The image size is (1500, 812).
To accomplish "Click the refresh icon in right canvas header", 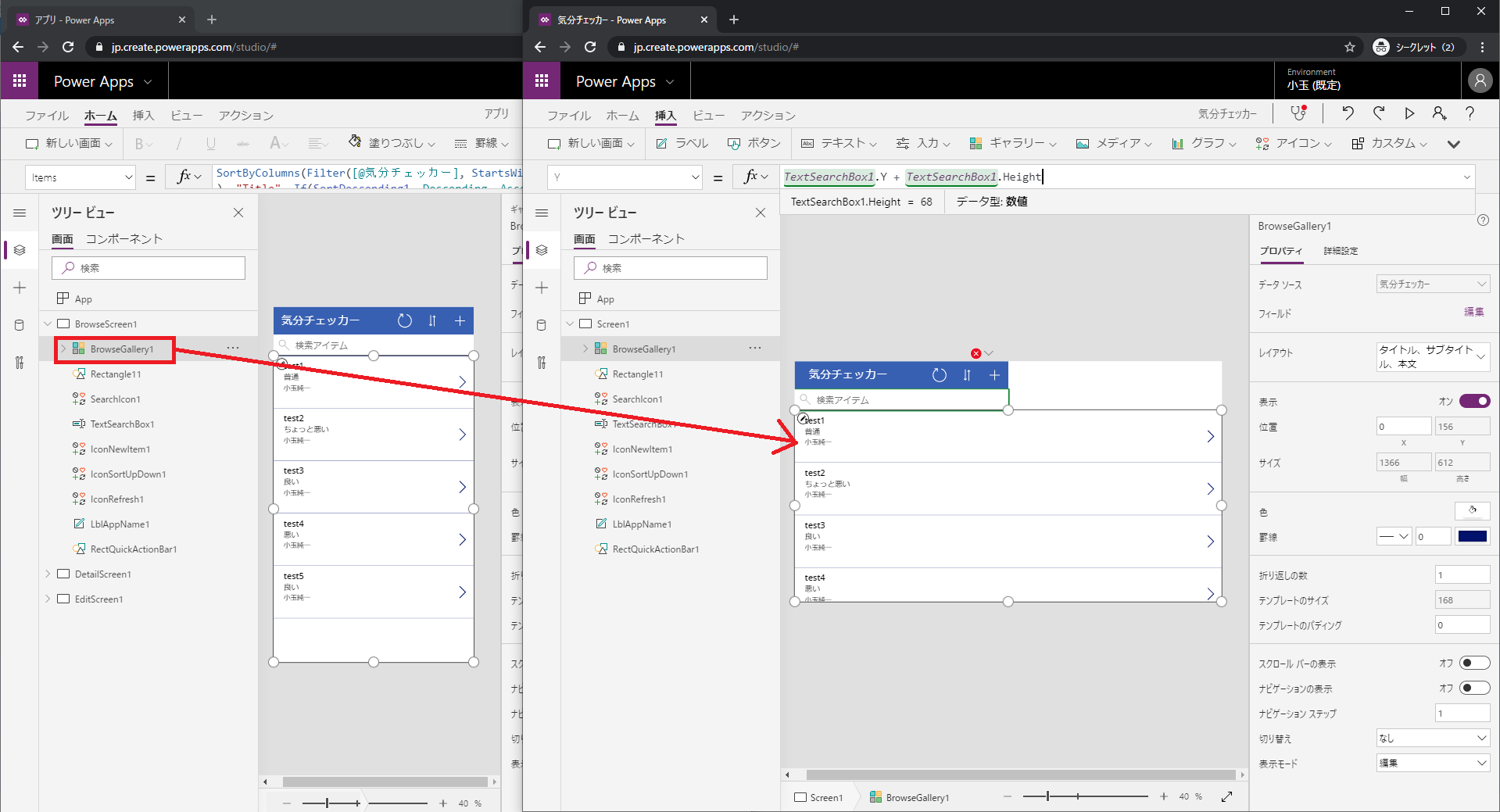I will point(940,375).
